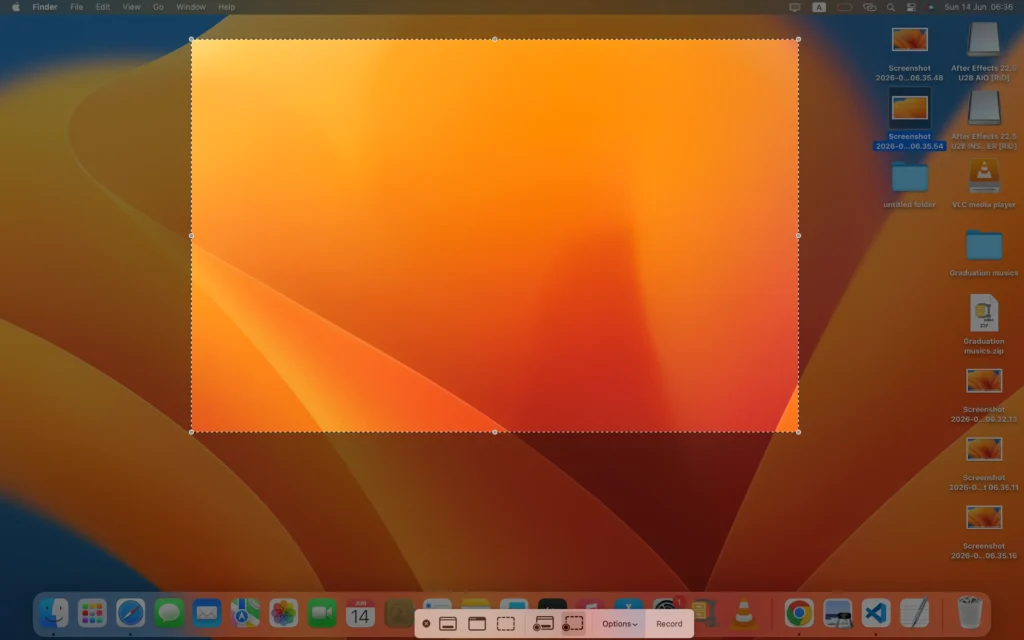Viewport: 1024px width, 640px height.
Task: Click the menu bar date and time
Action: (978, 7)
